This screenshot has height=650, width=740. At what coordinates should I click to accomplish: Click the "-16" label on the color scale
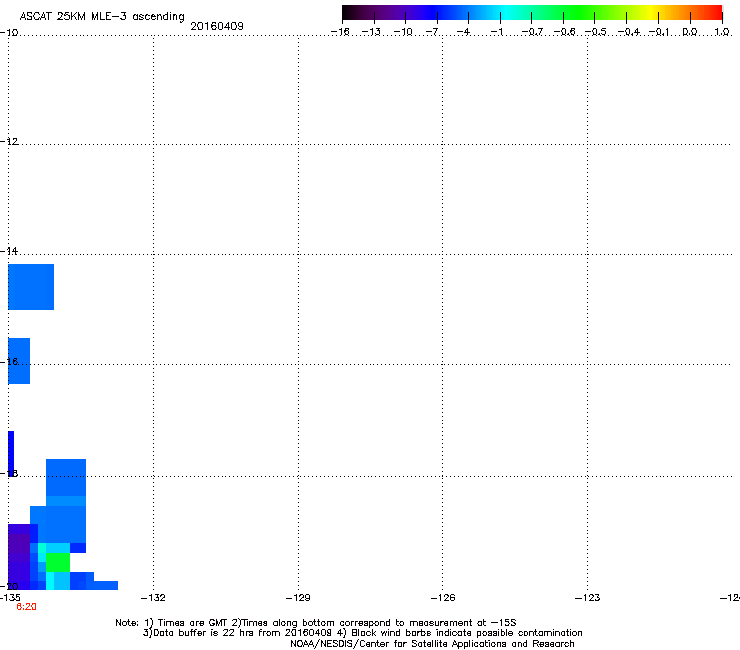pyautogui.click(x=340, y=32)
